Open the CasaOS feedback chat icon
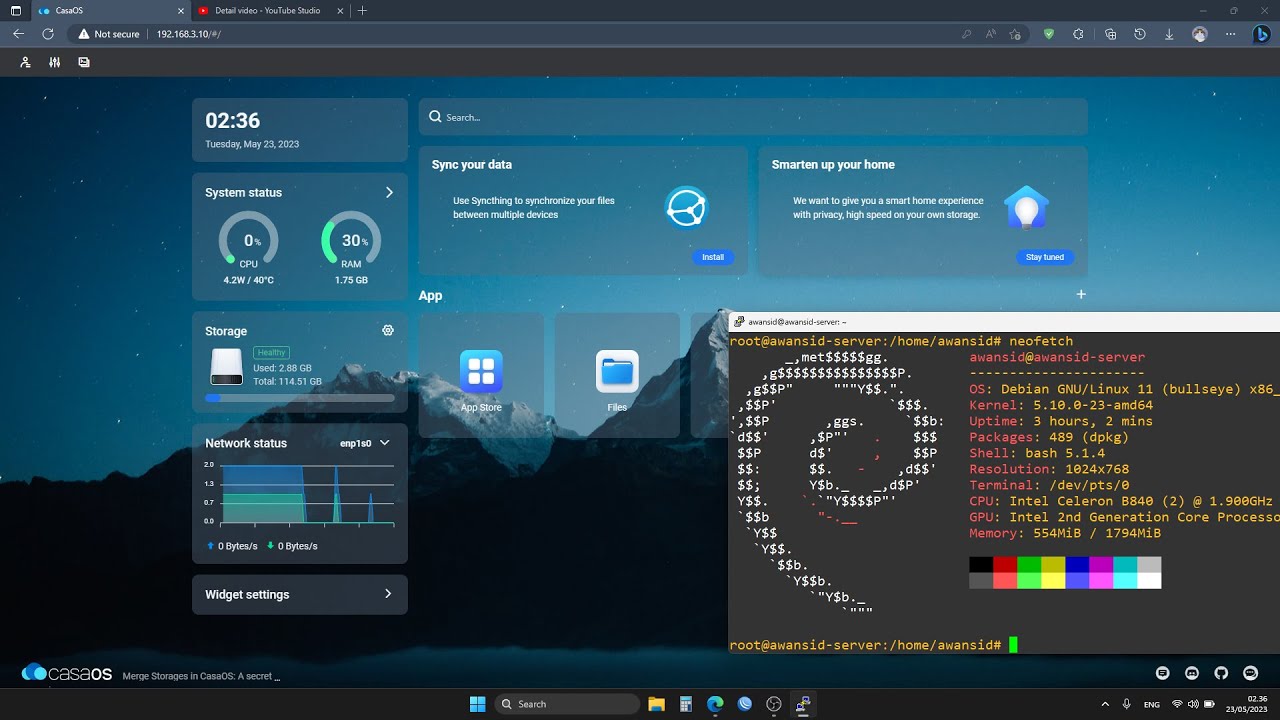Image resolution: width=1280 pixels, height=720 pixels. coord(1162,673)
